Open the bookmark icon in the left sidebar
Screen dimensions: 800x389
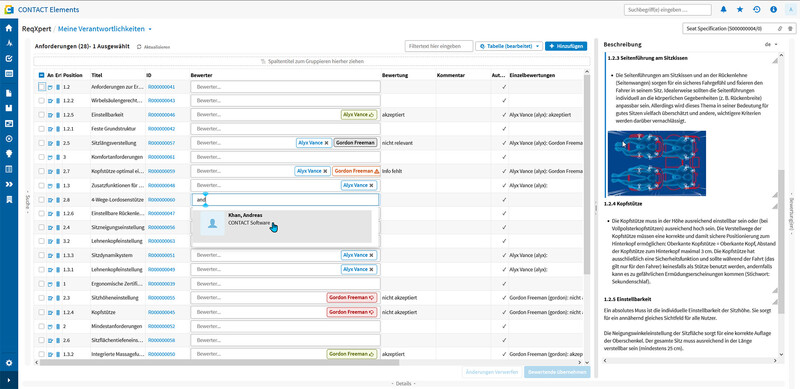[x=9, y=199]
